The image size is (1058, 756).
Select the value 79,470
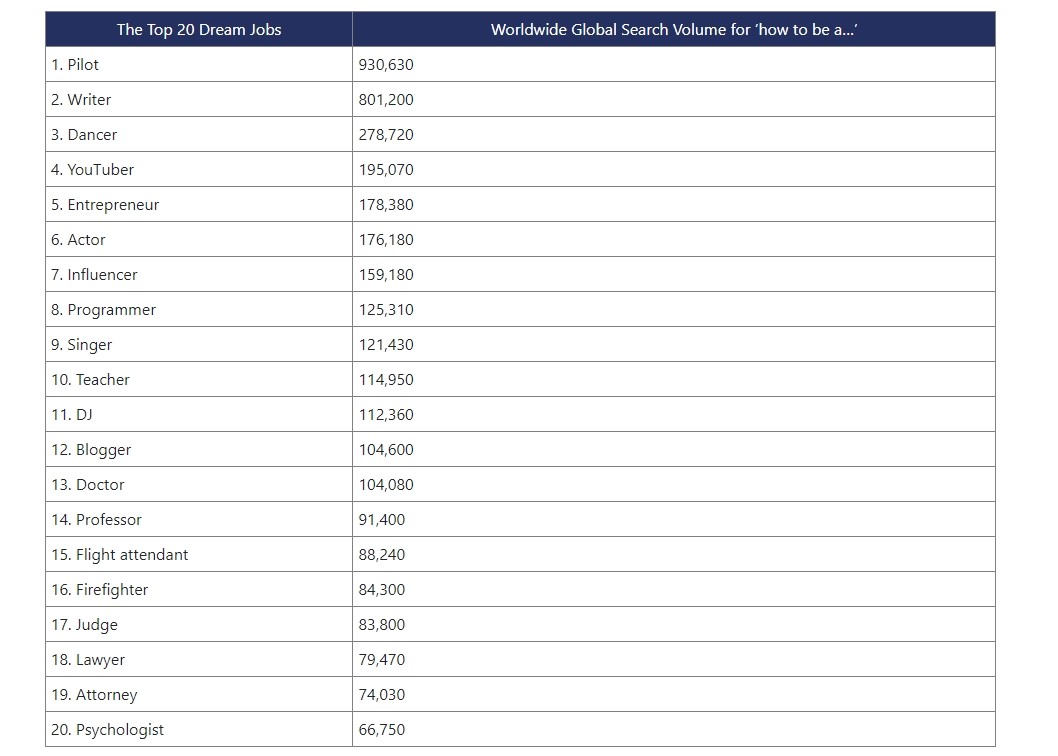[x=382, y=660]
